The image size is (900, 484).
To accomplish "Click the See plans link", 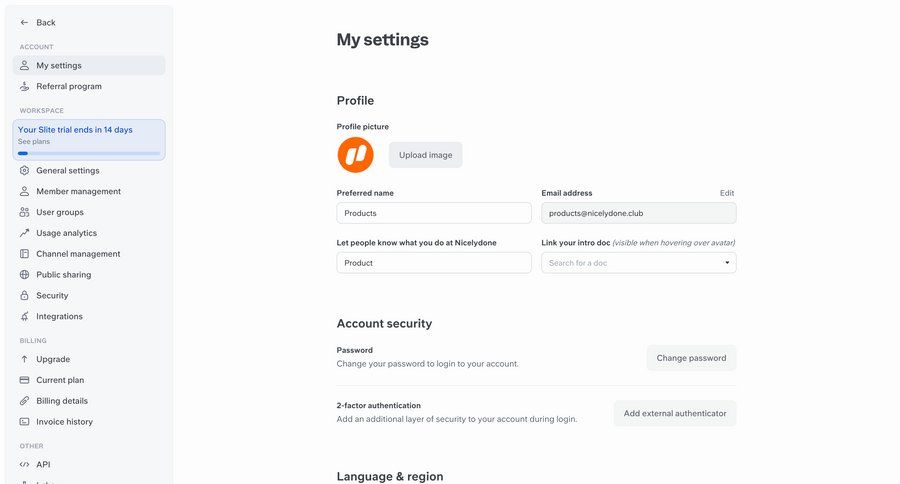I will (x=32, y=142).
